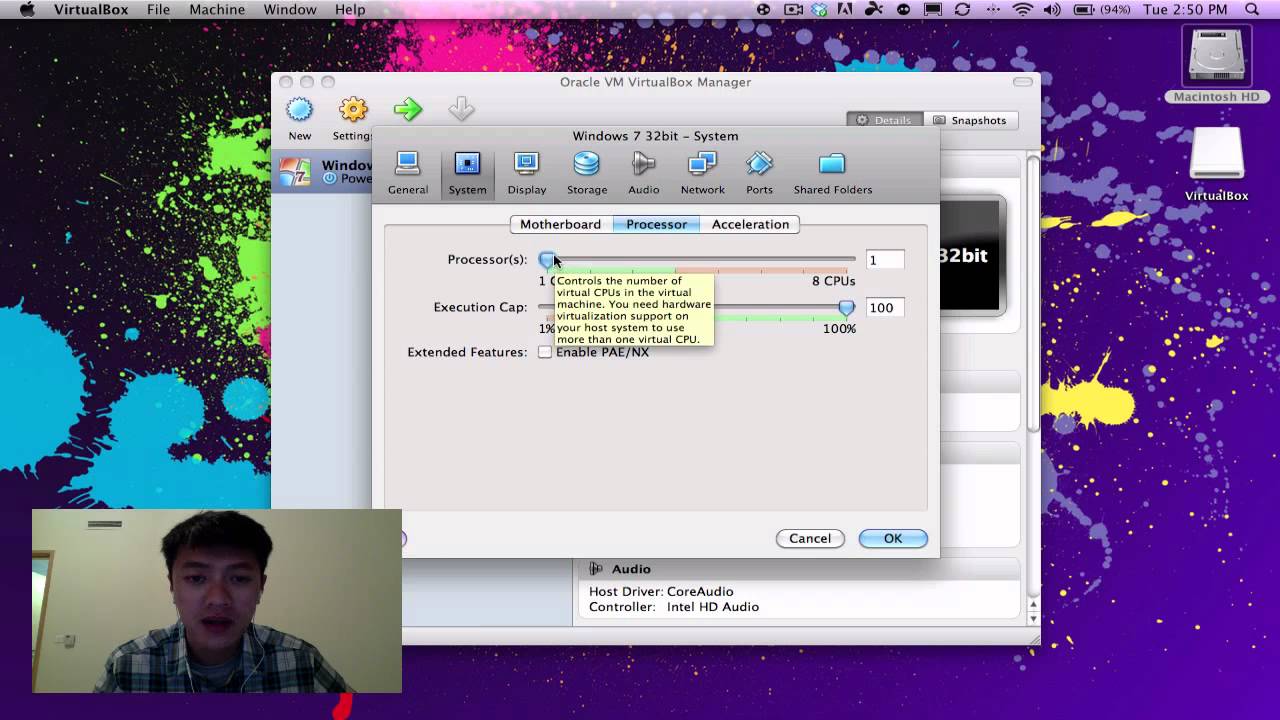Click the New virtual machine icon

(299, 110)
